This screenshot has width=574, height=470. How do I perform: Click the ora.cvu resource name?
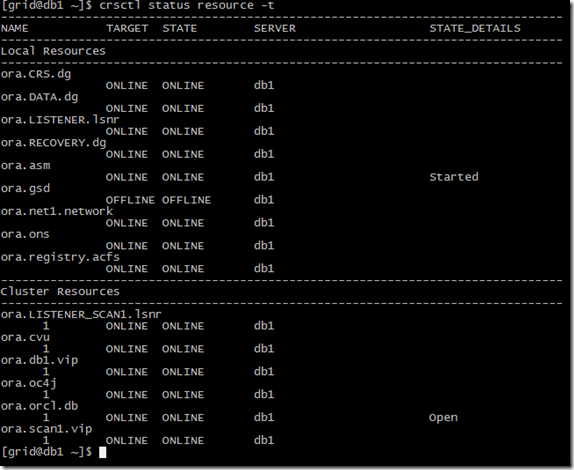pyautogui.click(x=25, y=337)
